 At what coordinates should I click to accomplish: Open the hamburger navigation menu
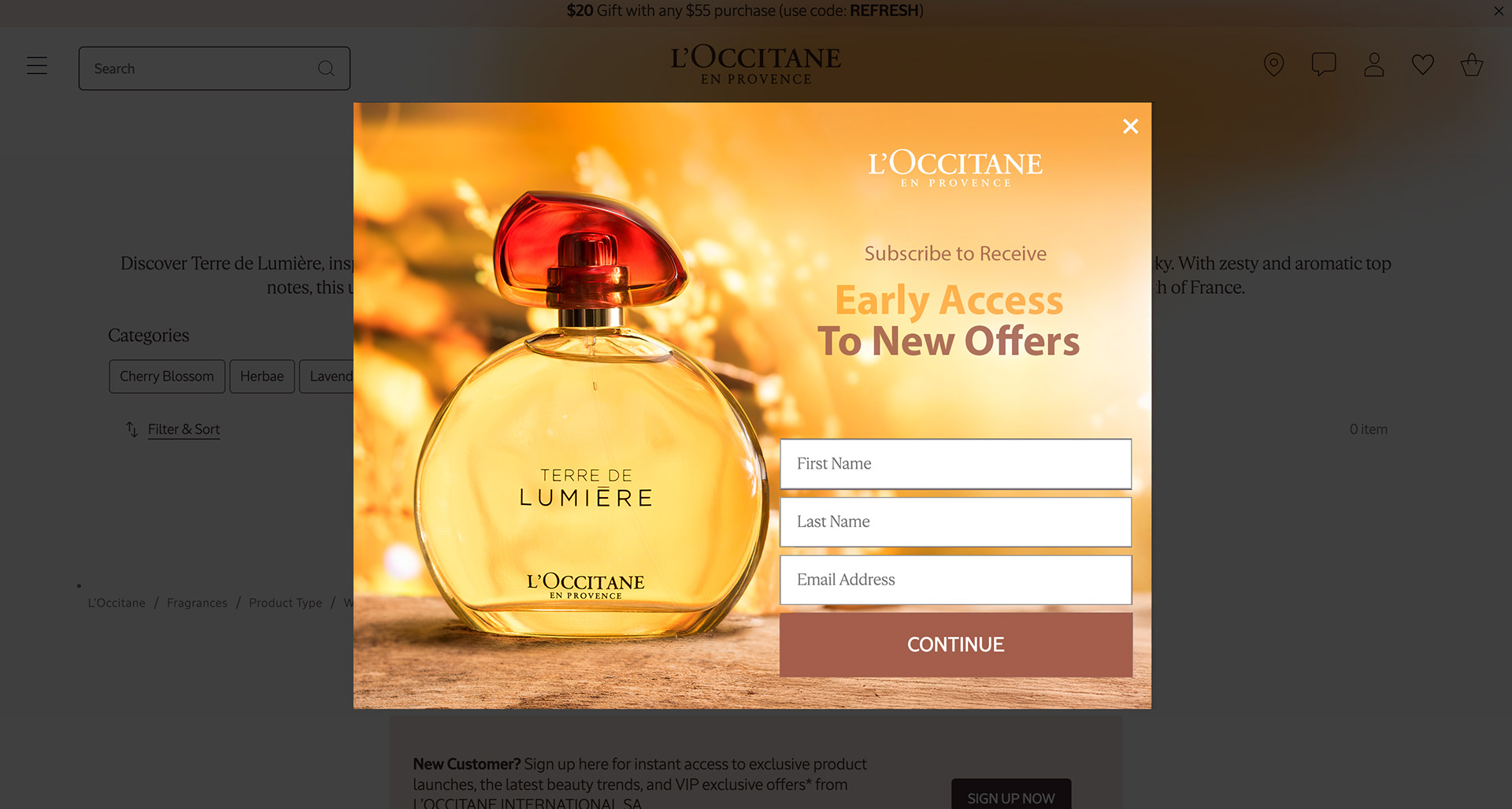(37, 65)
